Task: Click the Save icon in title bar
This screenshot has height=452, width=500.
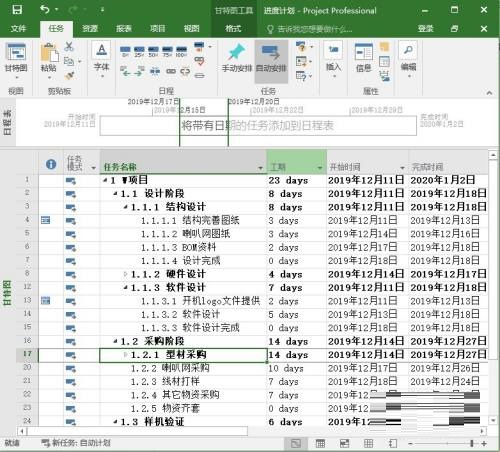Action: click(17, 10)
